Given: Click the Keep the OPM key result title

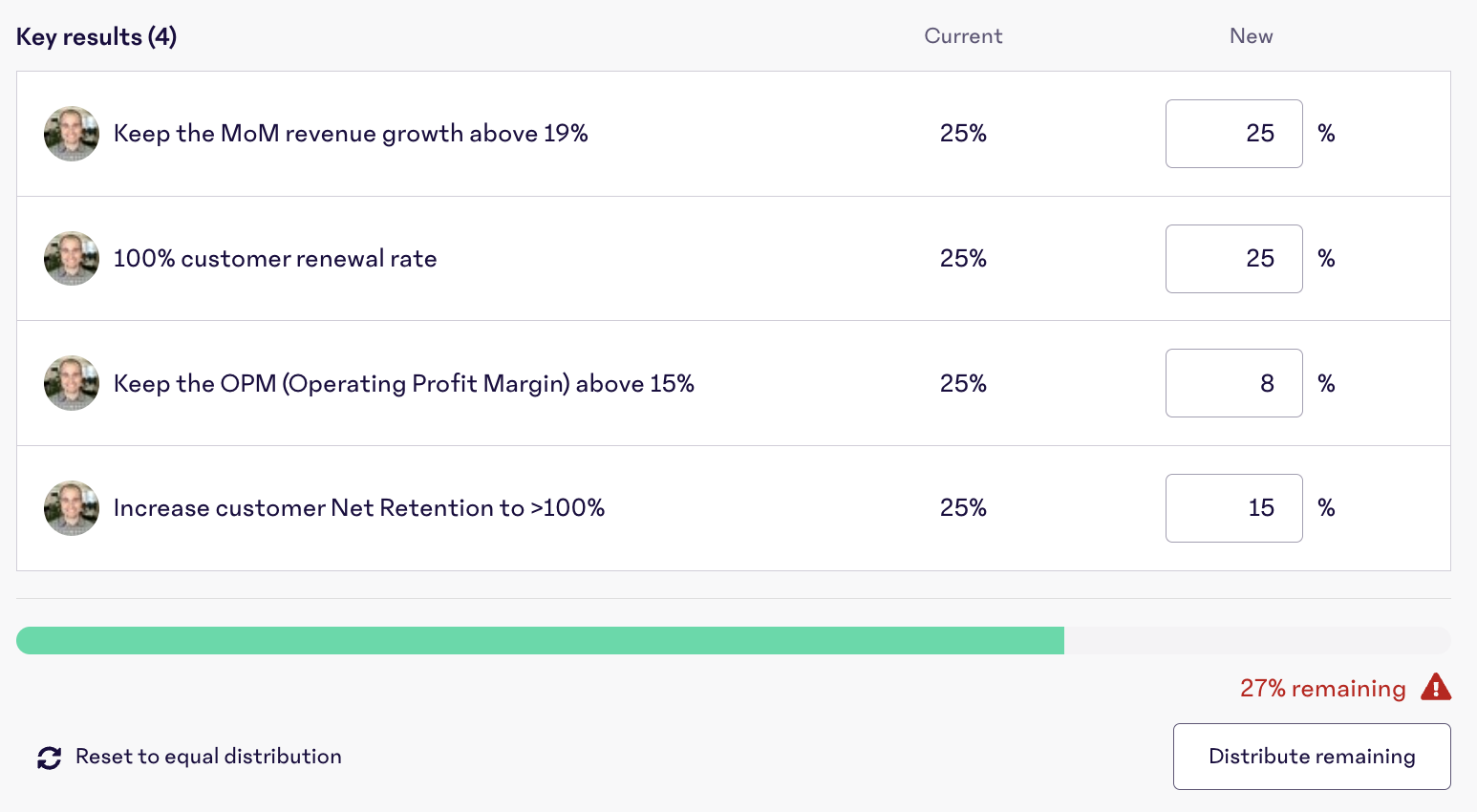Looking at the screenshot, I should tap(403, 384).
